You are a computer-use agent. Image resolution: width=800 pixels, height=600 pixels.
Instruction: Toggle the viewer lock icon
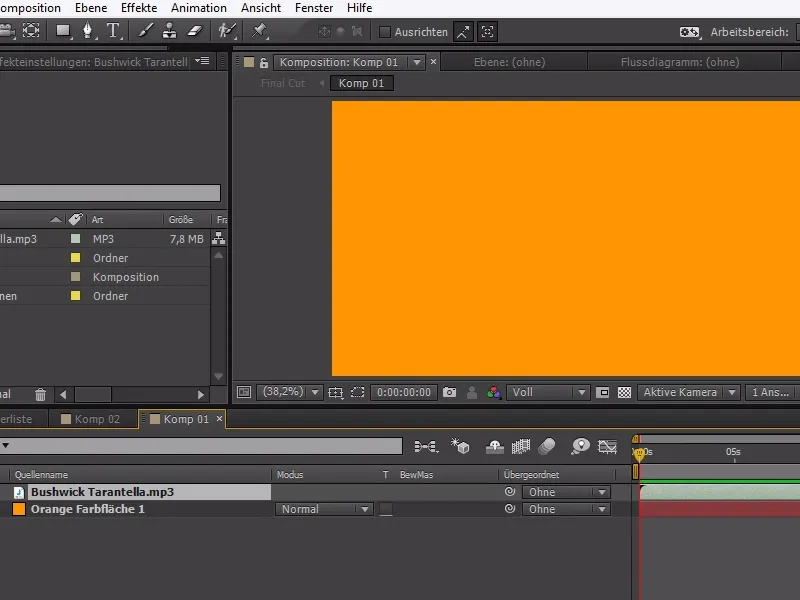(x=264, y=63)
